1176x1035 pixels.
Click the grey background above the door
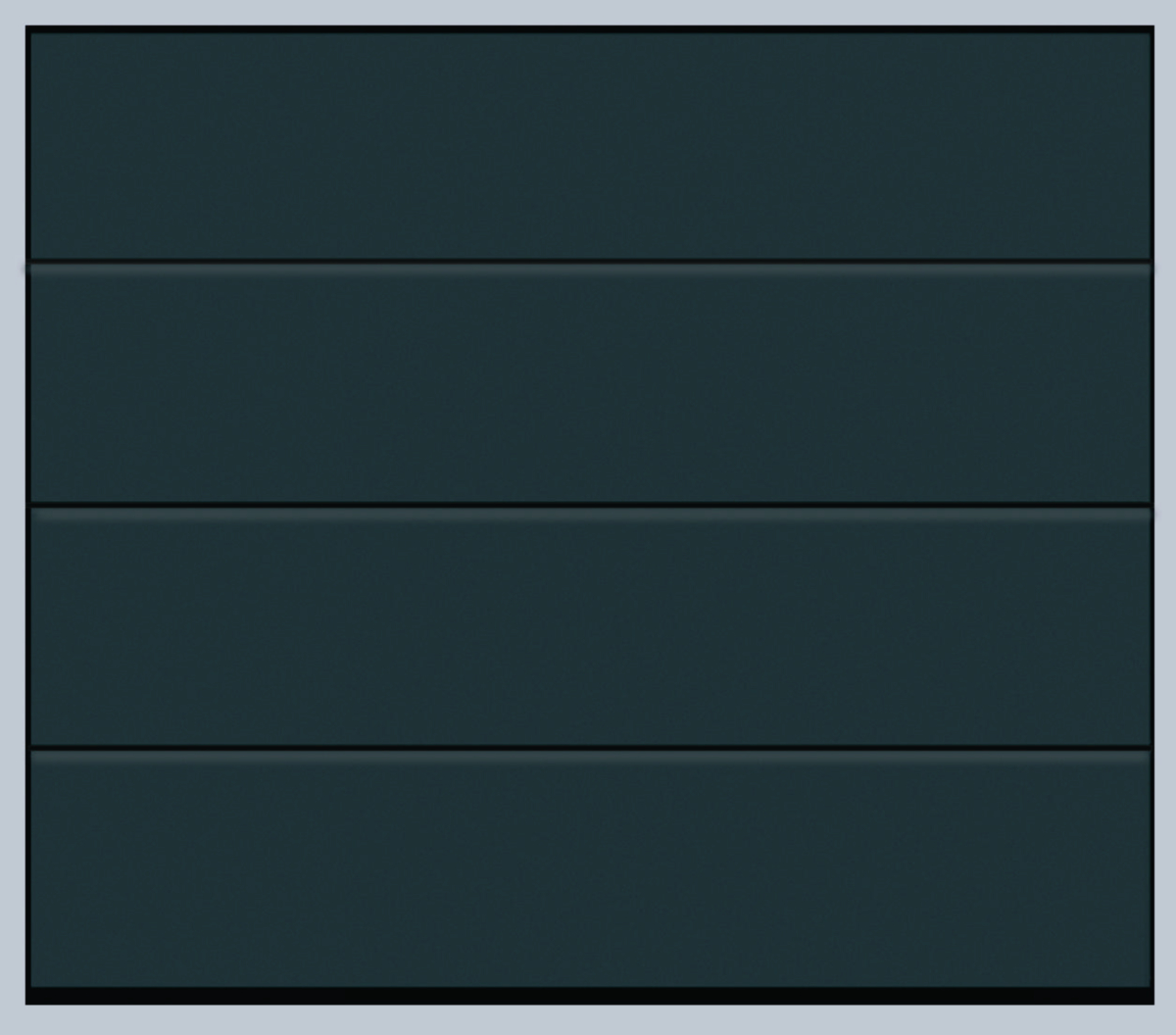(x=588, y=13)
